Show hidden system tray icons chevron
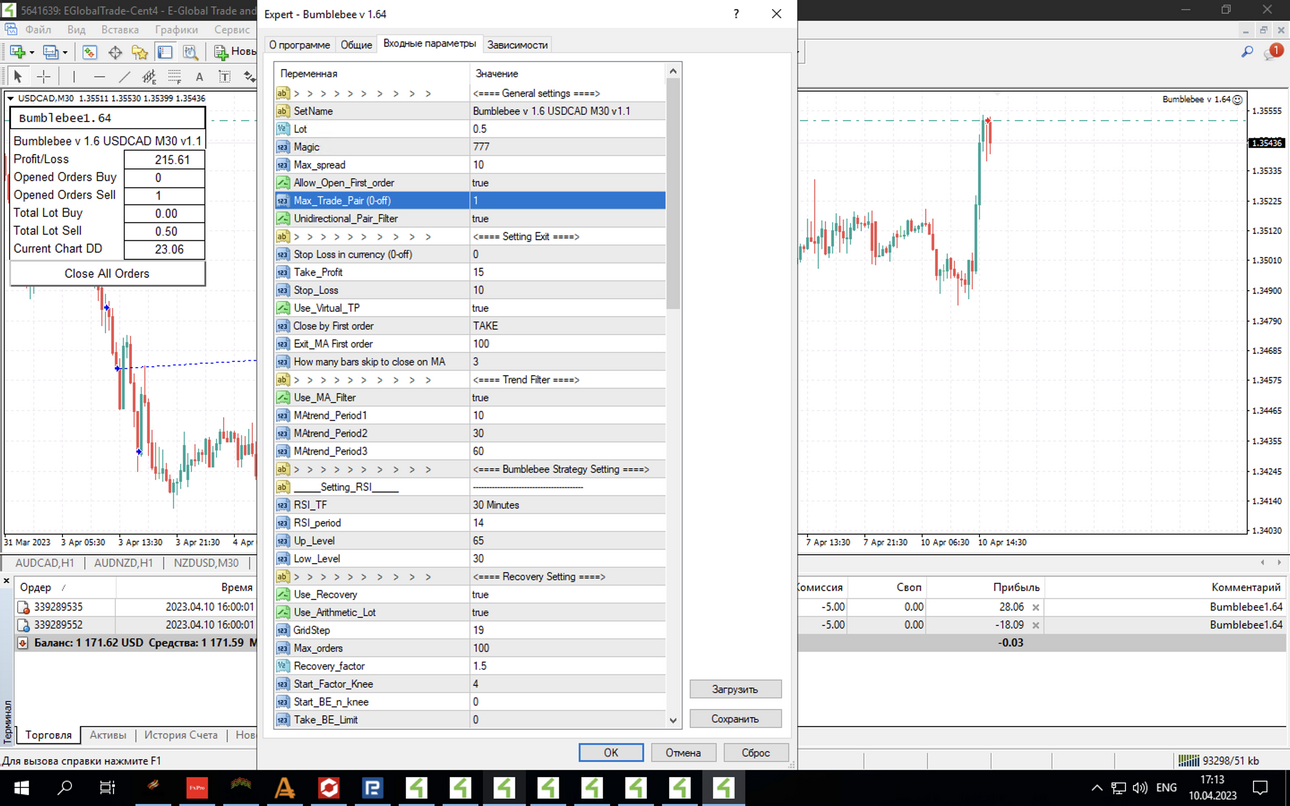 1097,788
